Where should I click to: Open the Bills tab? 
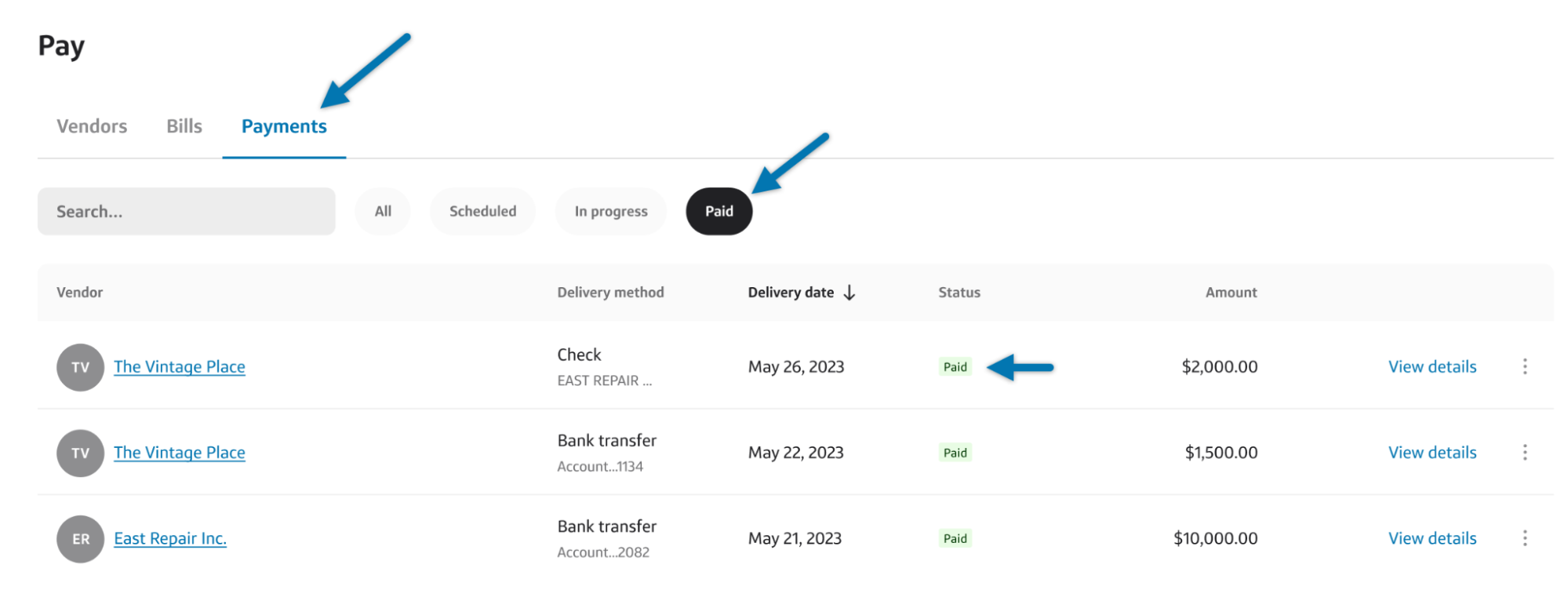pos(184,126)
